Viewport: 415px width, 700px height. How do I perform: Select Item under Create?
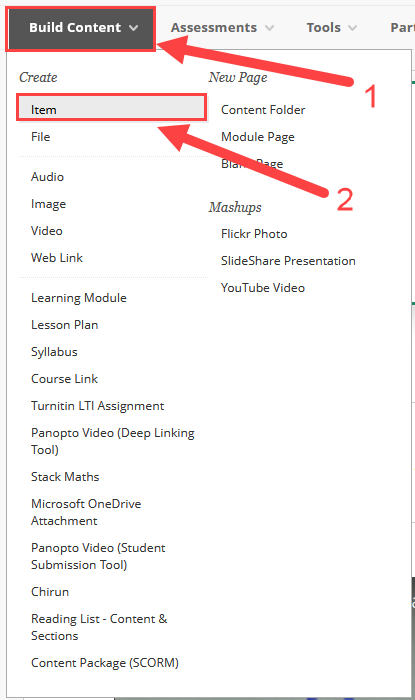(112, 109)
